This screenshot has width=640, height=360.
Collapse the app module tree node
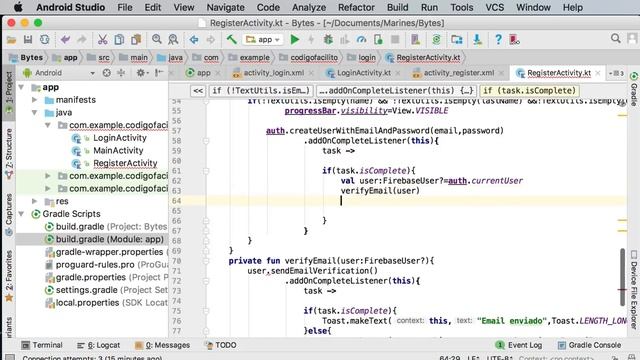pyautogui.click(x=21, y=87)
